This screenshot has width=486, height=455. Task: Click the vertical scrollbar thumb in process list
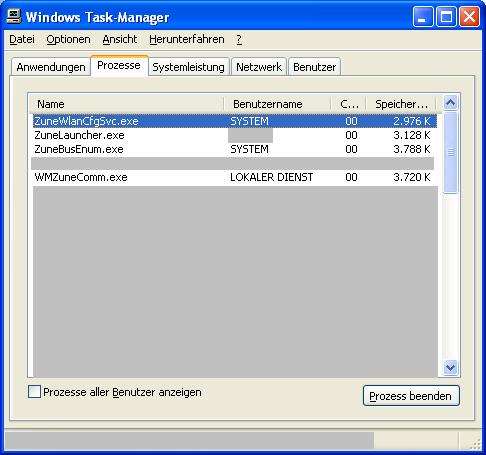[451, 152]
